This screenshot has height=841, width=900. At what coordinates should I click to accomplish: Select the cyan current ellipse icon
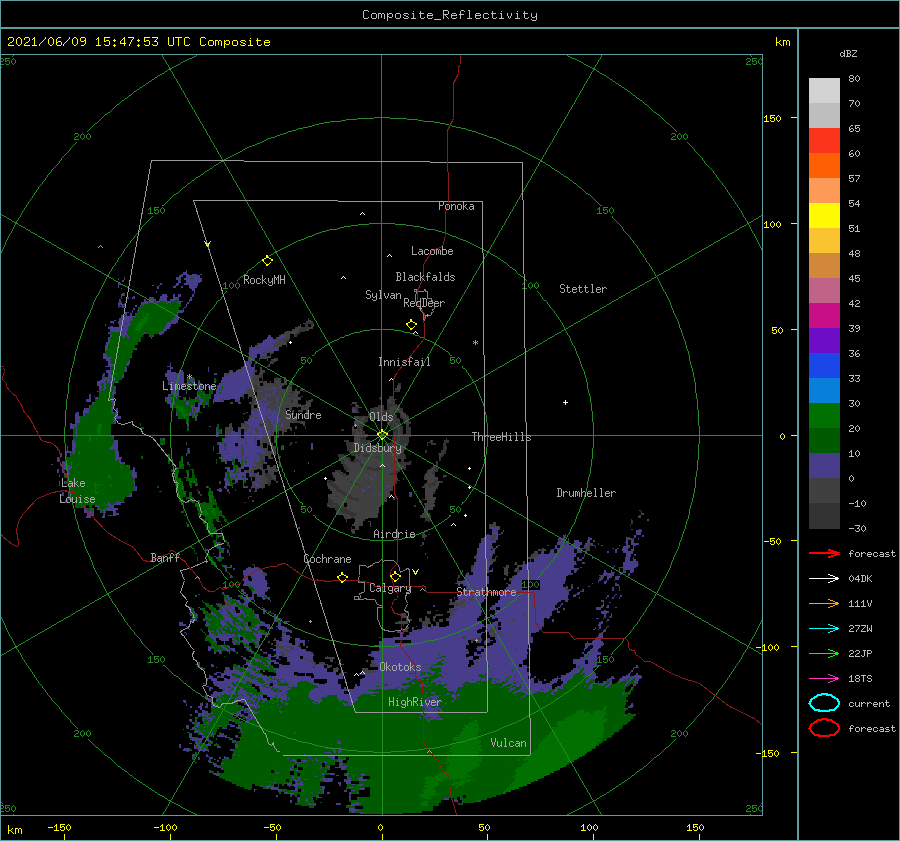[824, 703]
